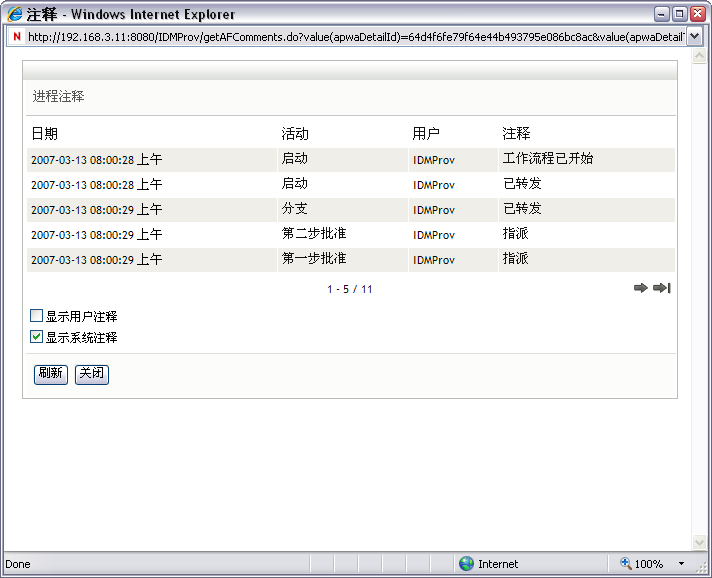
Task: Click the Internet zone globe icon
Action: point(466,563)
